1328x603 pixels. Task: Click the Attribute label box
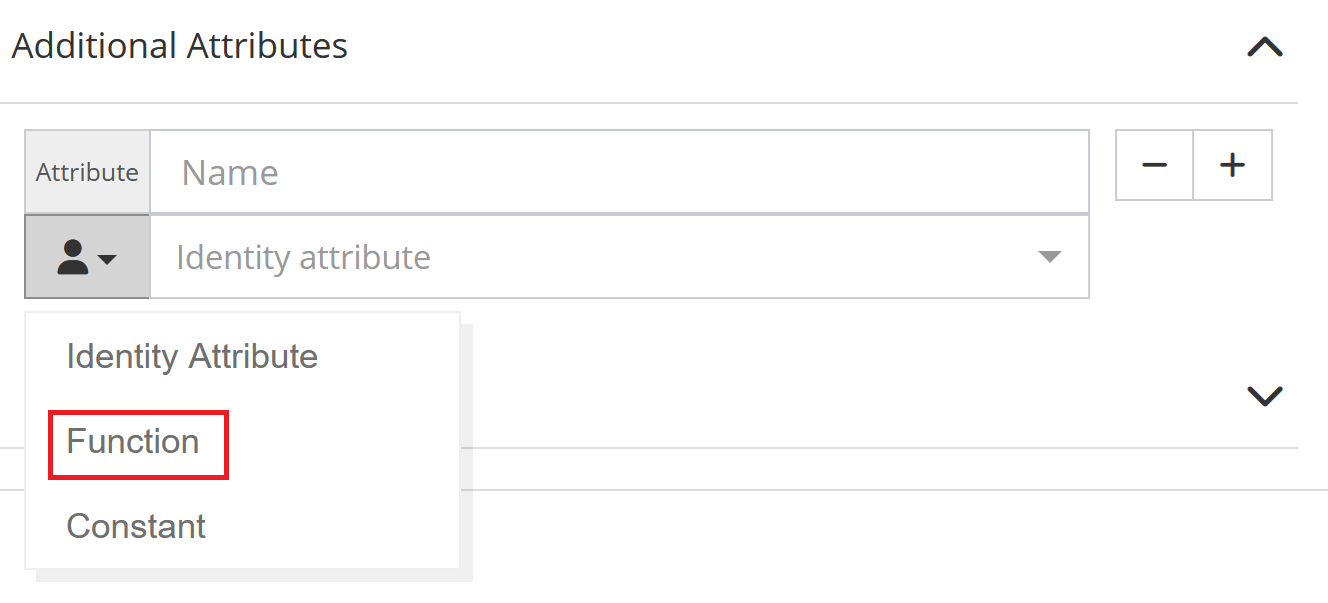pos(87,172)
